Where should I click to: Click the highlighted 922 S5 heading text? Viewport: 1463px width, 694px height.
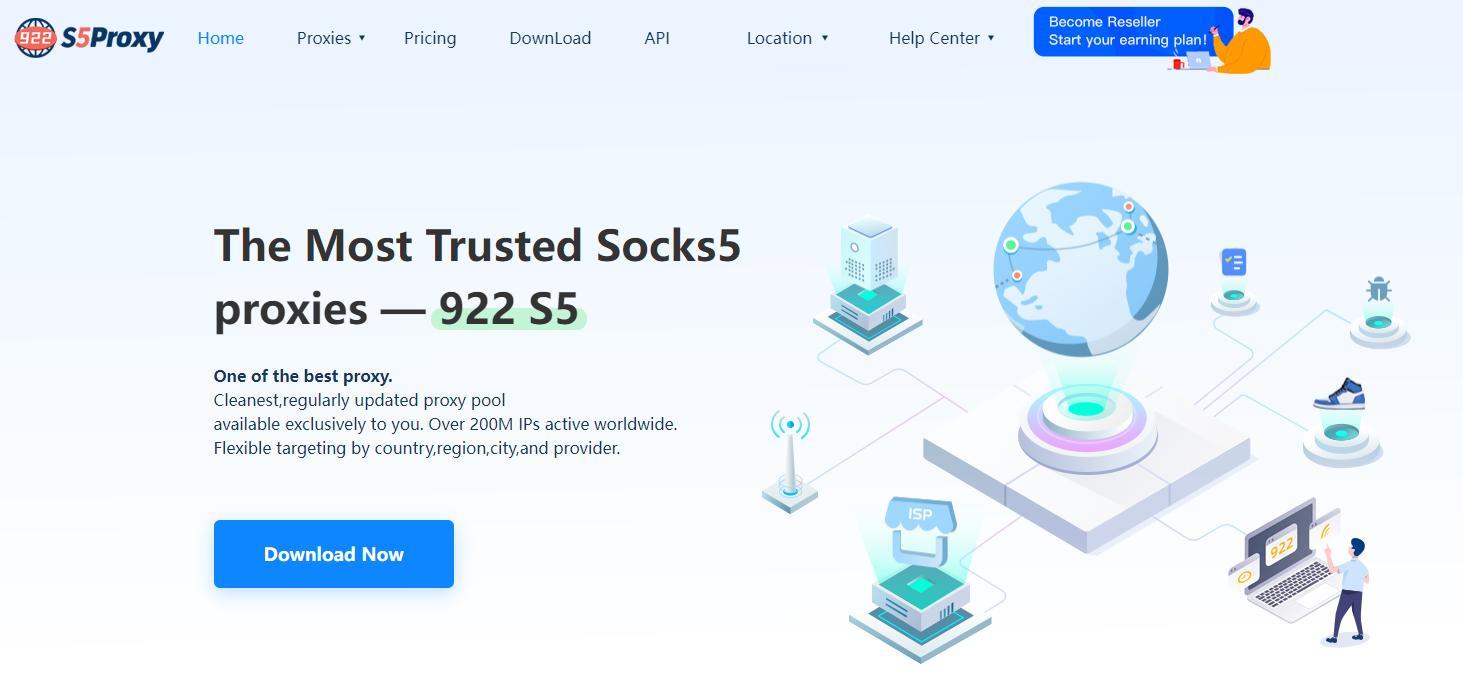509,309
